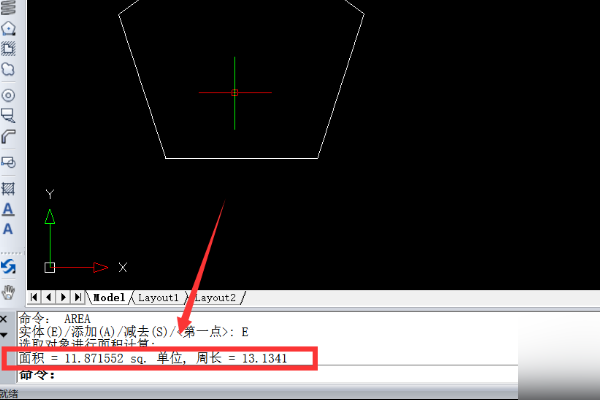Click the crosshair cursor pickbox center

(235, 93)
